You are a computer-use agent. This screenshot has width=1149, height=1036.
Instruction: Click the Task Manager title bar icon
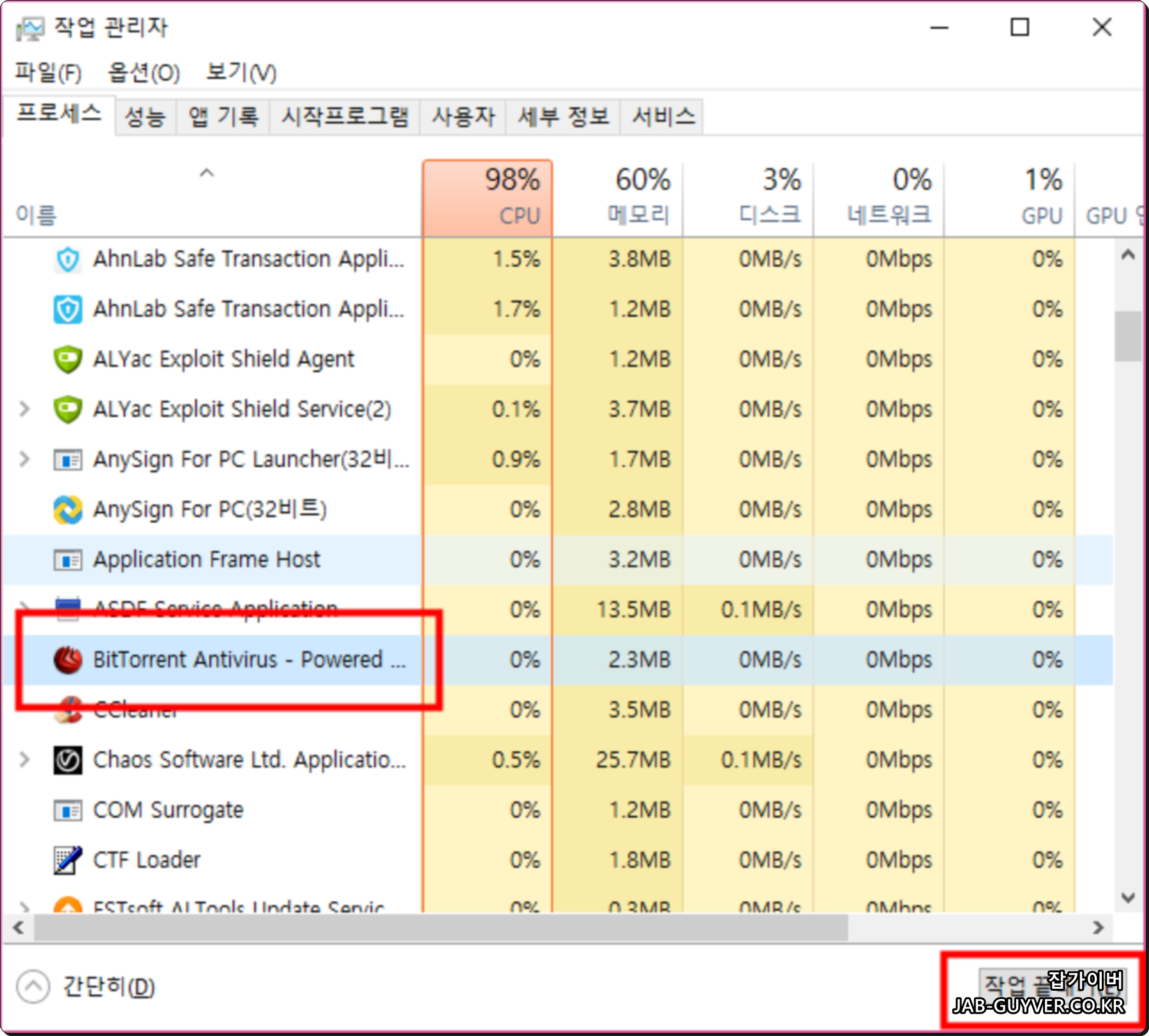[x=30, y=28]
